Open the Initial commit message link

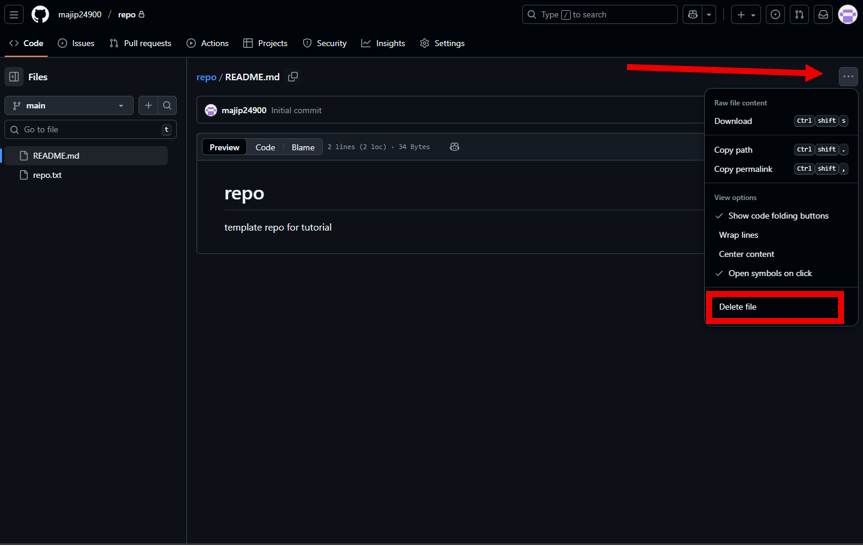pyautogui.click(x=296, y=110)
